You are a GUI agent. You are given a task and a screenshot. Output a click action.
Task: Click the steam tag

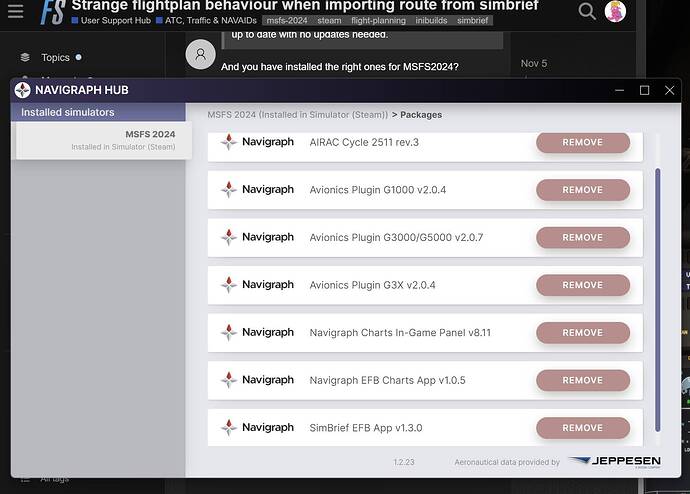pos(329,20)
